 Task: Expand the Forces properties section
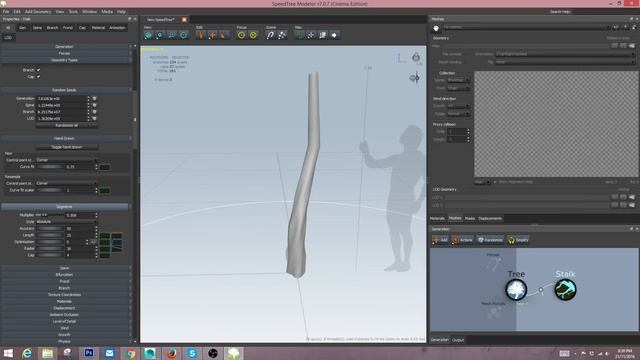pyautogui.click(x=65, y=53)
